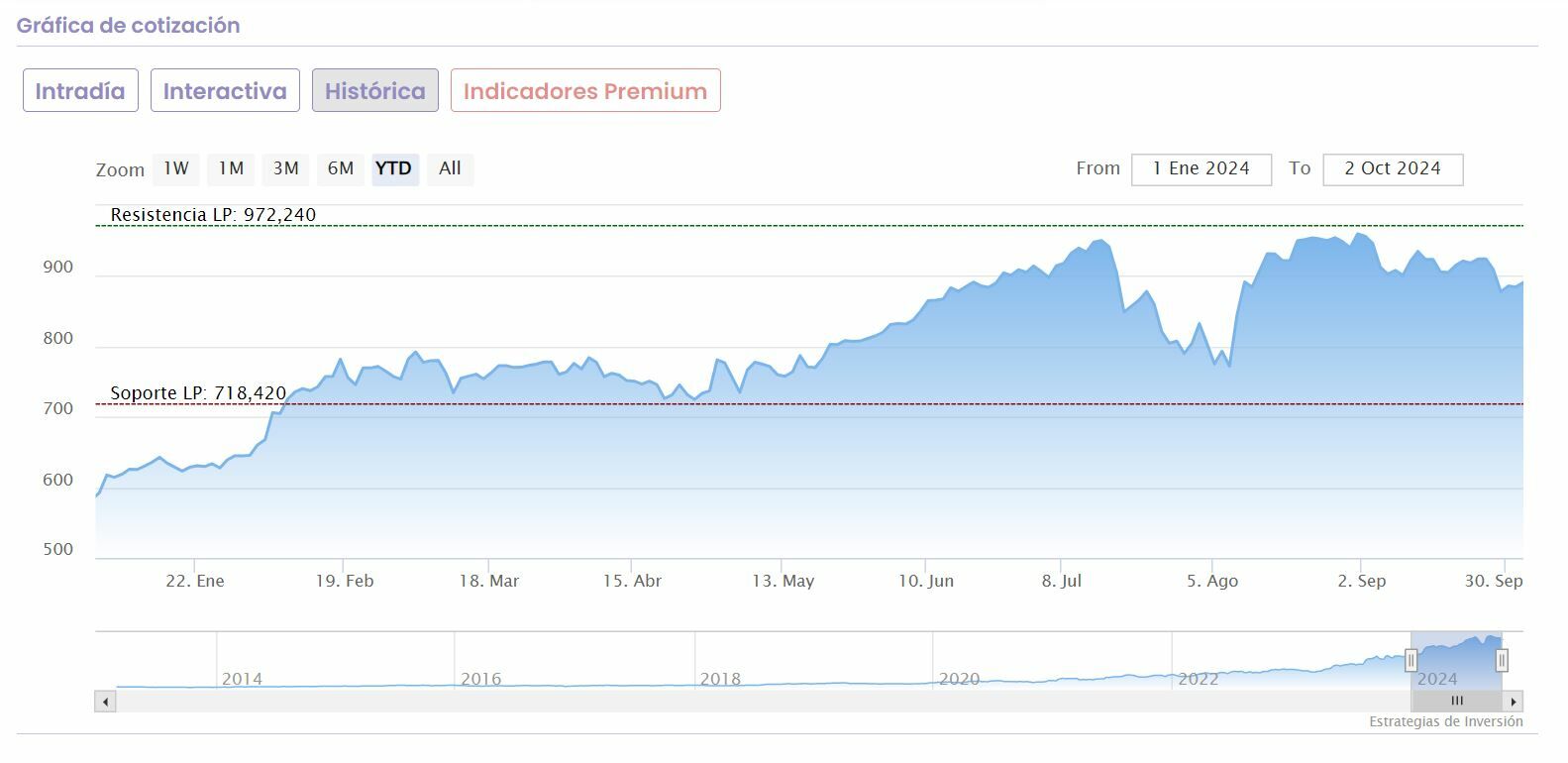Image resolution: width=1568 pixels, height=763 pixels.
Task: Choose the 3M zoom option
Action: coord(286,168)
